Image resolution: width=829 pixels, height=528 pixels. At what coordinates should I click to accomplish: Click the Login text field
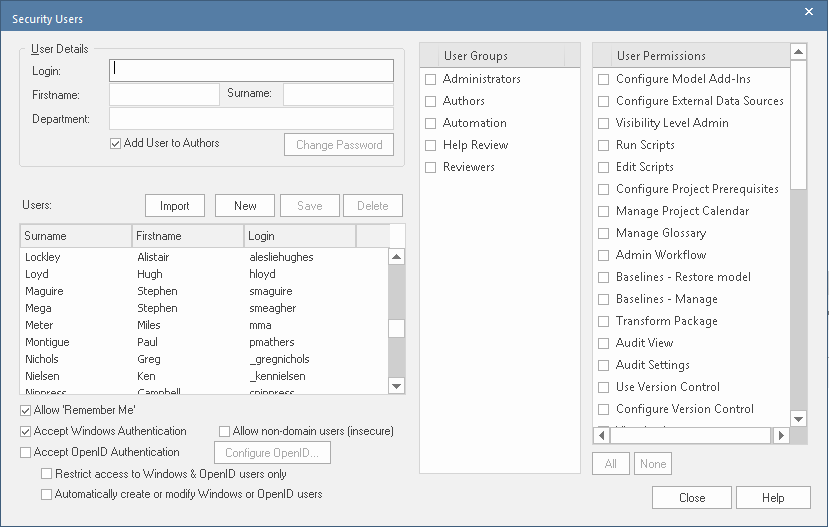click(251, 70)
